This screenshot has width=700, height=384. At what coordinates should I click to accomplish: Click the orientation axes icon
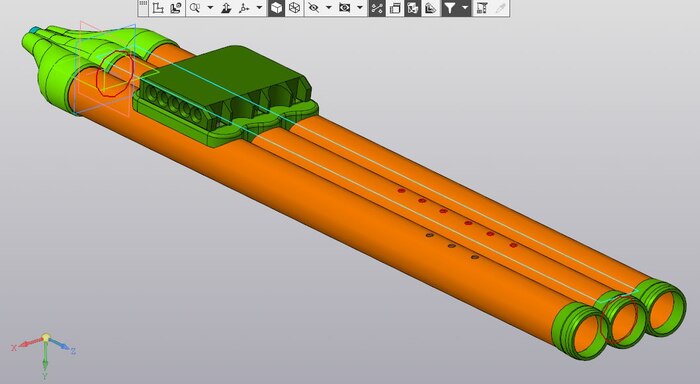pyautogui.click(x=244, y=8)
